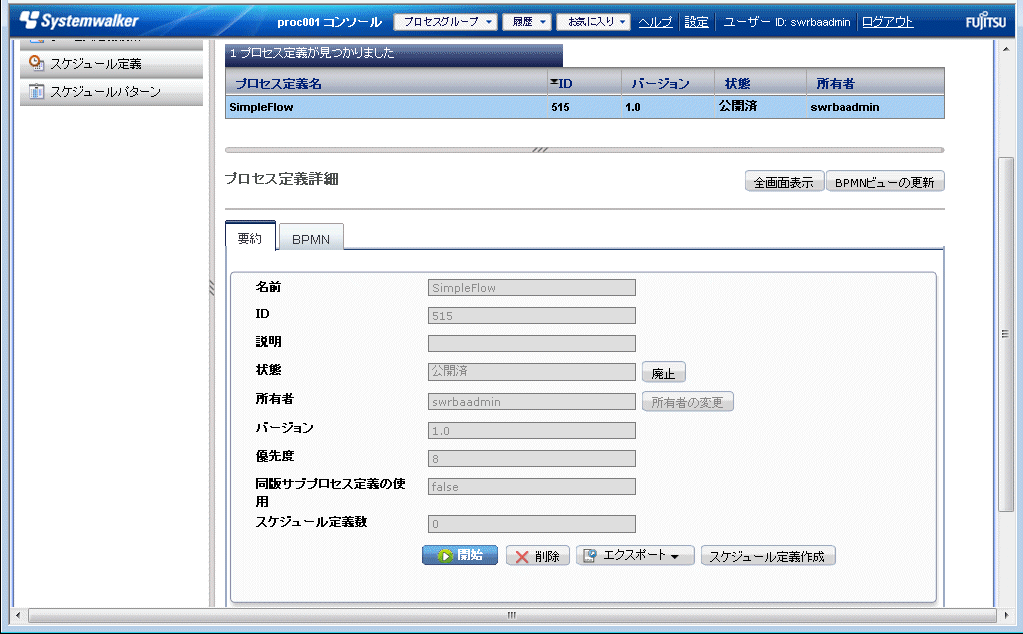The height and width of the screenshot is (634, 1023).
Task: Click the Systemwalker logo icon
Action: pos(30,21)
